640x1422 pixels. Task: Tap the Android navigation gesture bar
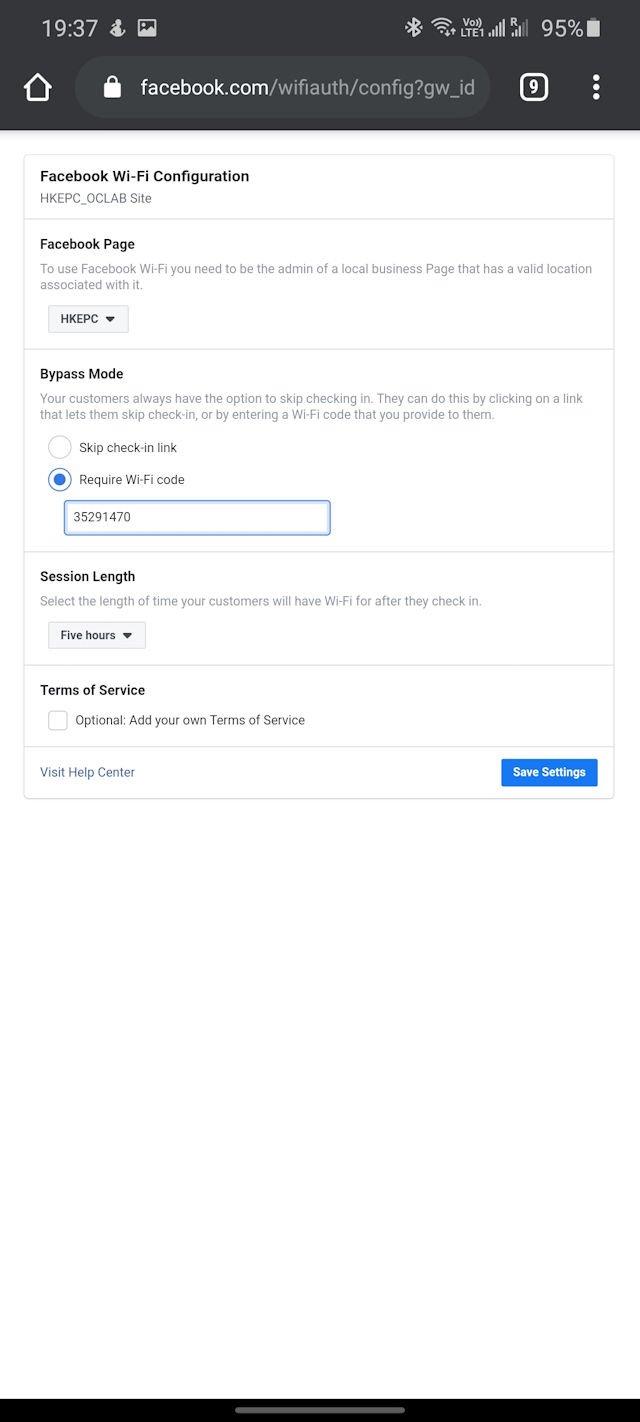[x=320, y=1410]
